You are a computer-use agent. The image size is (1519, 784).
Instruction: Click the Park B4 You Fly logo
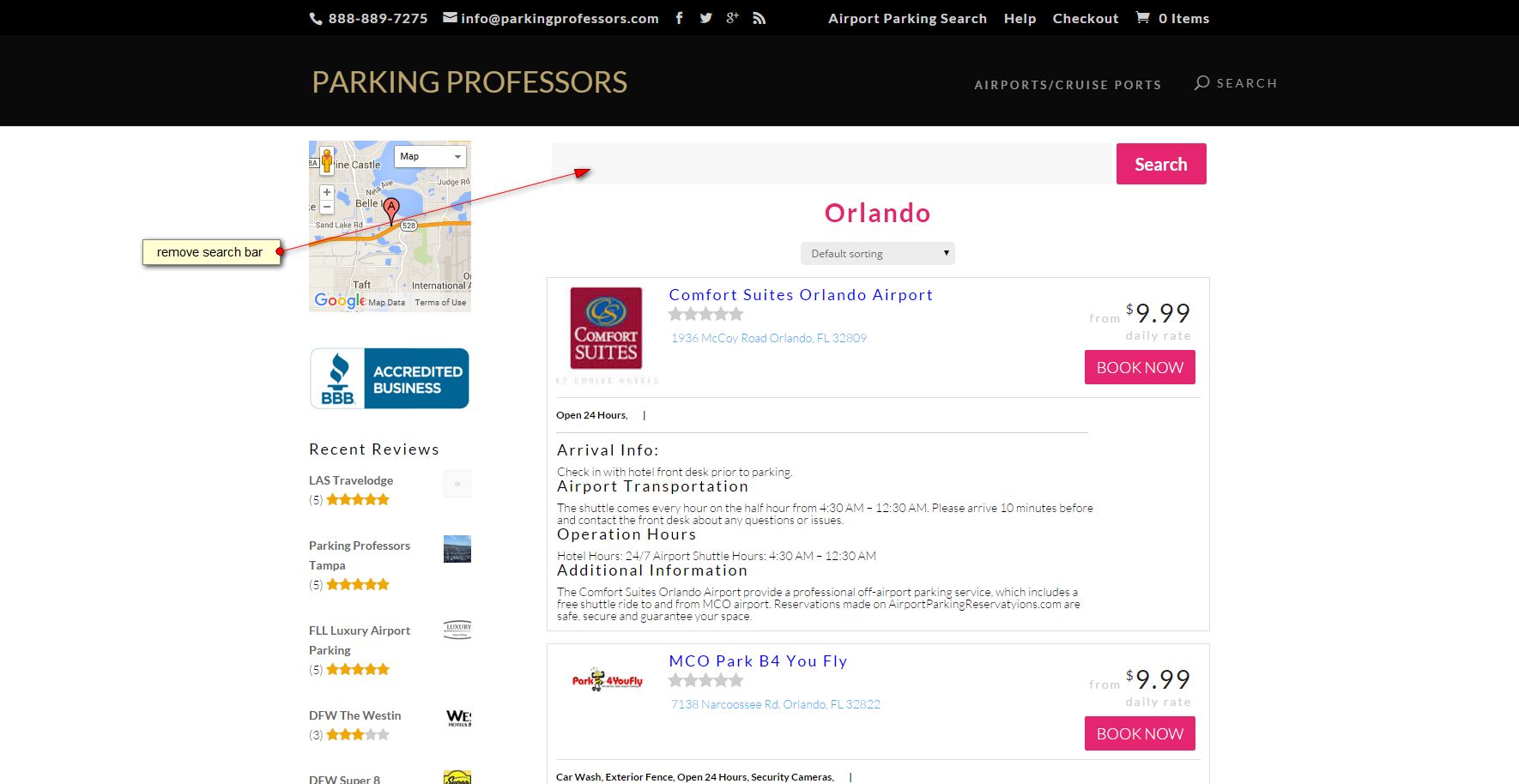pos(607,680)
